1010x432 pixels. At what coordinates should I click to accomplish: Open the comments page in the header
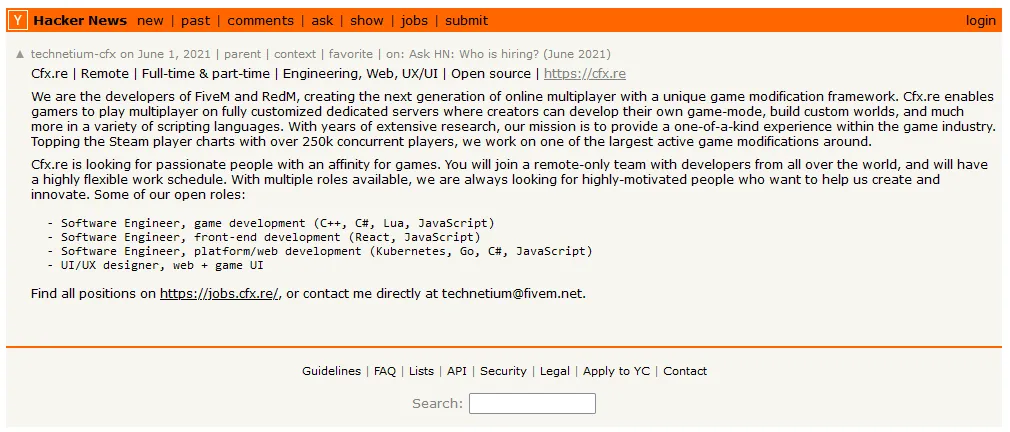click(260, 21)
